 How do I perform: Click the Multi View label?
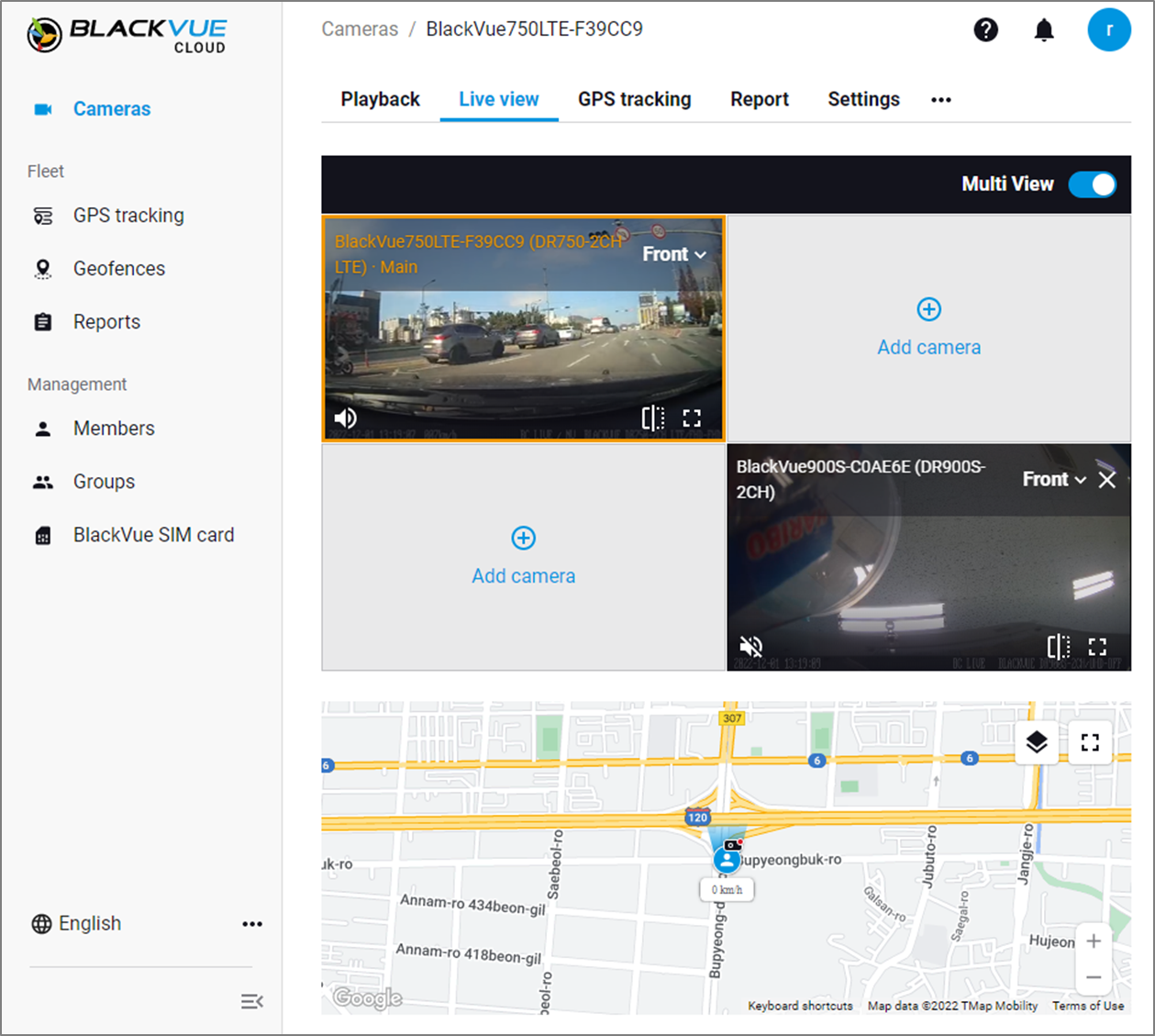pos(1007,184)
